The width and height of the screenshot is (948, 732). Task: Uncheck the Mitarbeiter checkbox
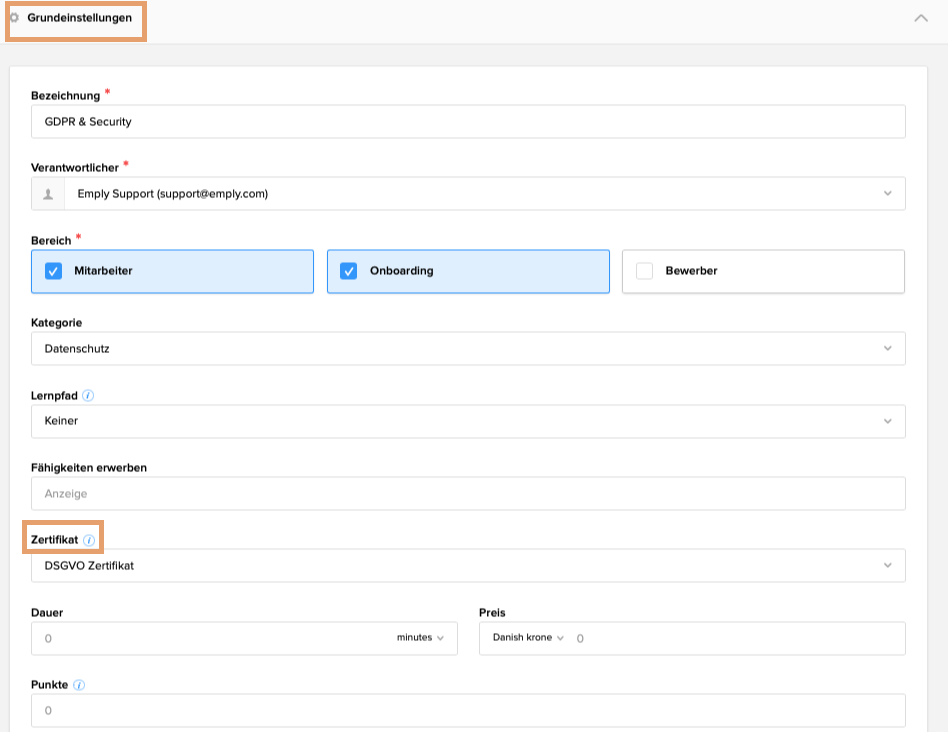coord(53,270)
